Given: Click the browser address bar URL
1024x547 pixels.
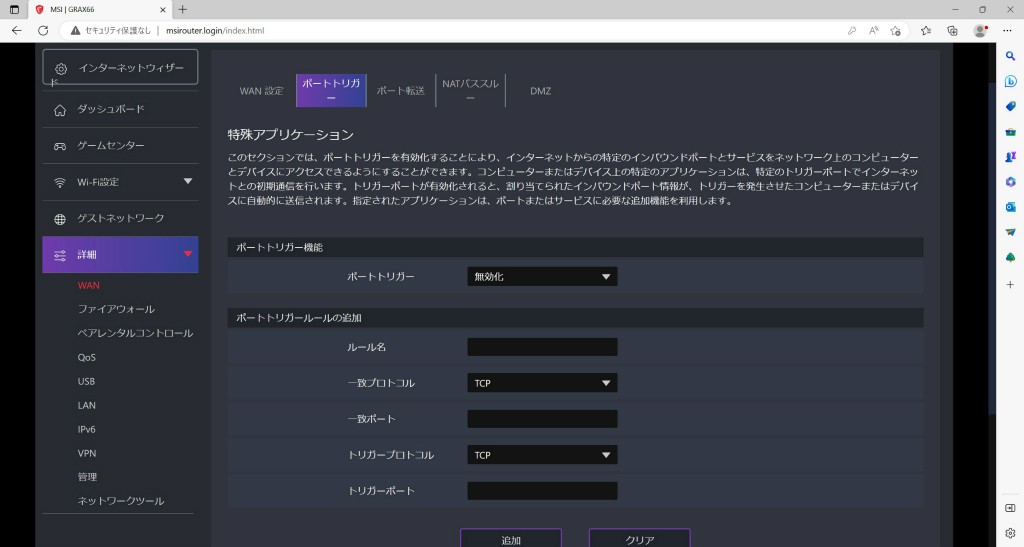Looking at the screenshot, I should (216, 31).
